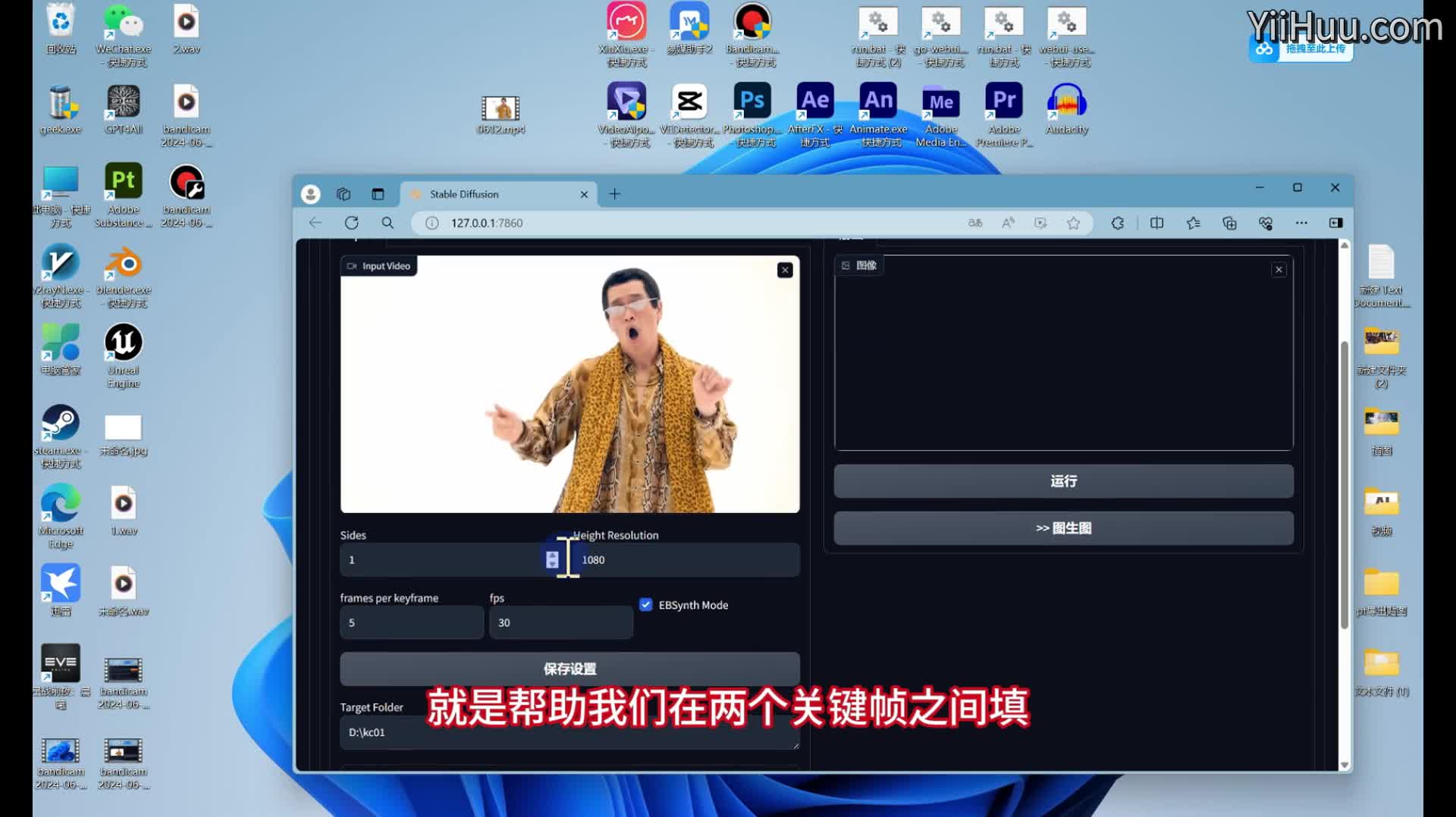Image resolution: width=1456 pixels, height=817 pixels.
Task: Open Microsoft Edge desktop shortcut
Action: coord(61,517)
